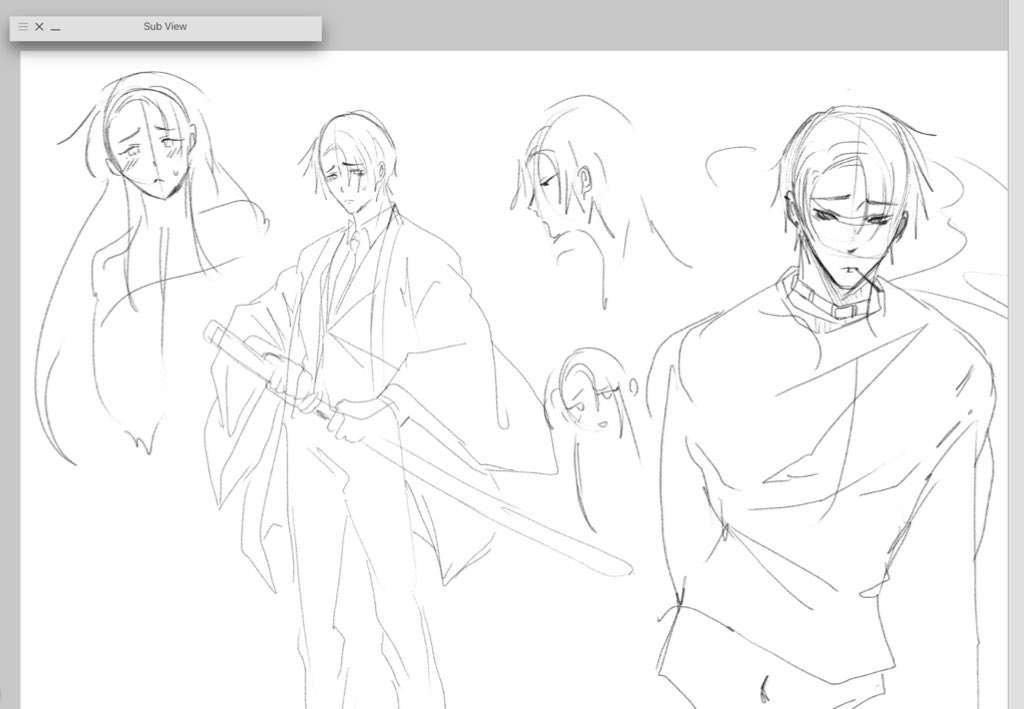1024x709 pixels.
Task: Open the Sub View panel hamburger menu
Action: (23, 27)
